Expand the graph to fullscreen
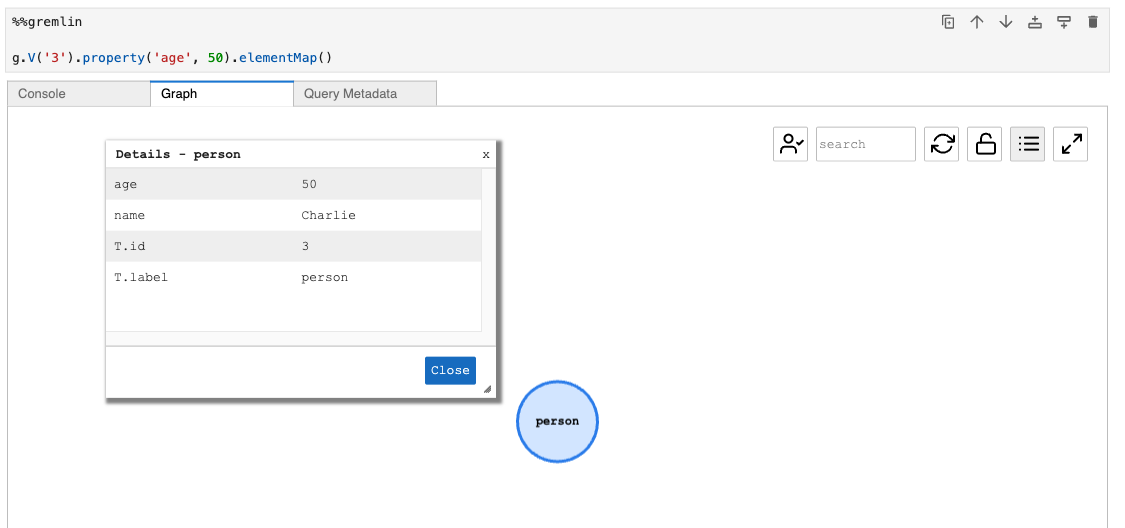The width and height of the screenshot is (1125, 528). [x=1071, y=144]
